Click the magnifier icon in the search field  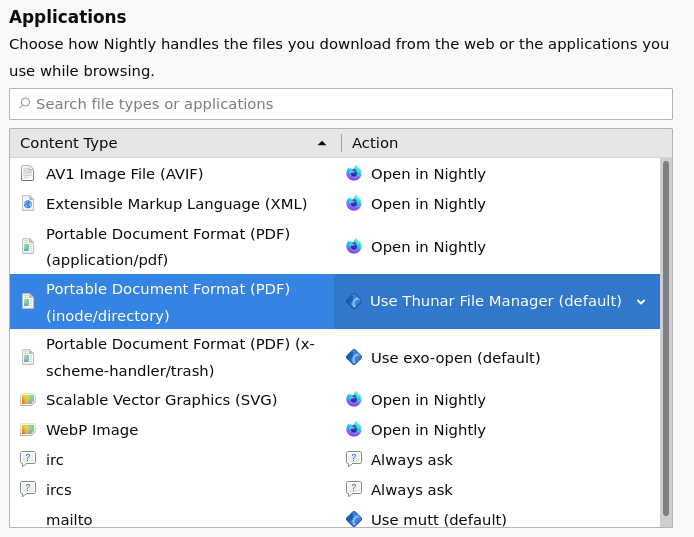[24, 104]
